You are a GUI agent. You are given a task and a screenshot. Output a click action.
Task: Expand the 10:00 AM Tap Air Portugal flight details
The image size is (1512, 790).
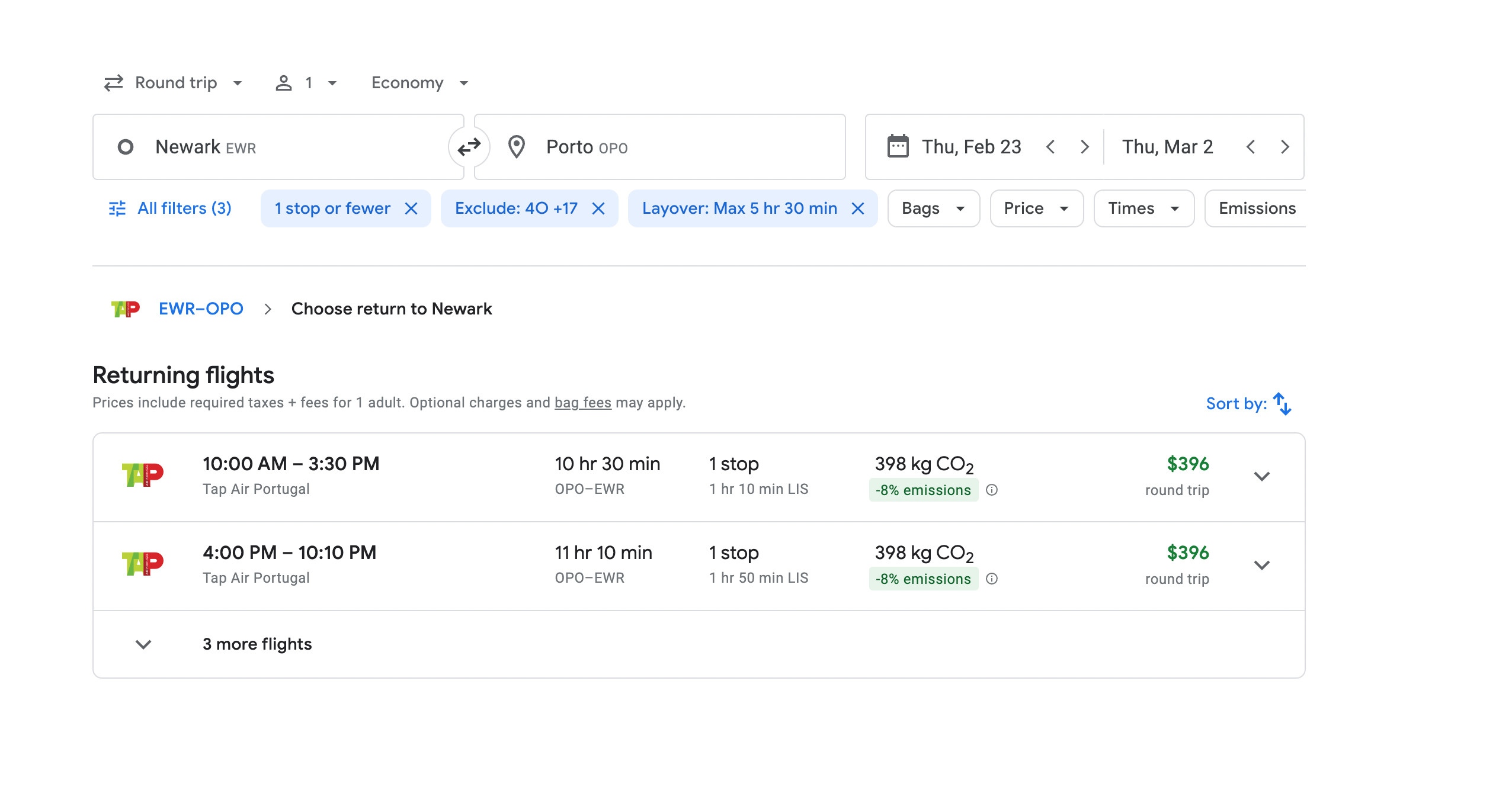coord(1262,477)
